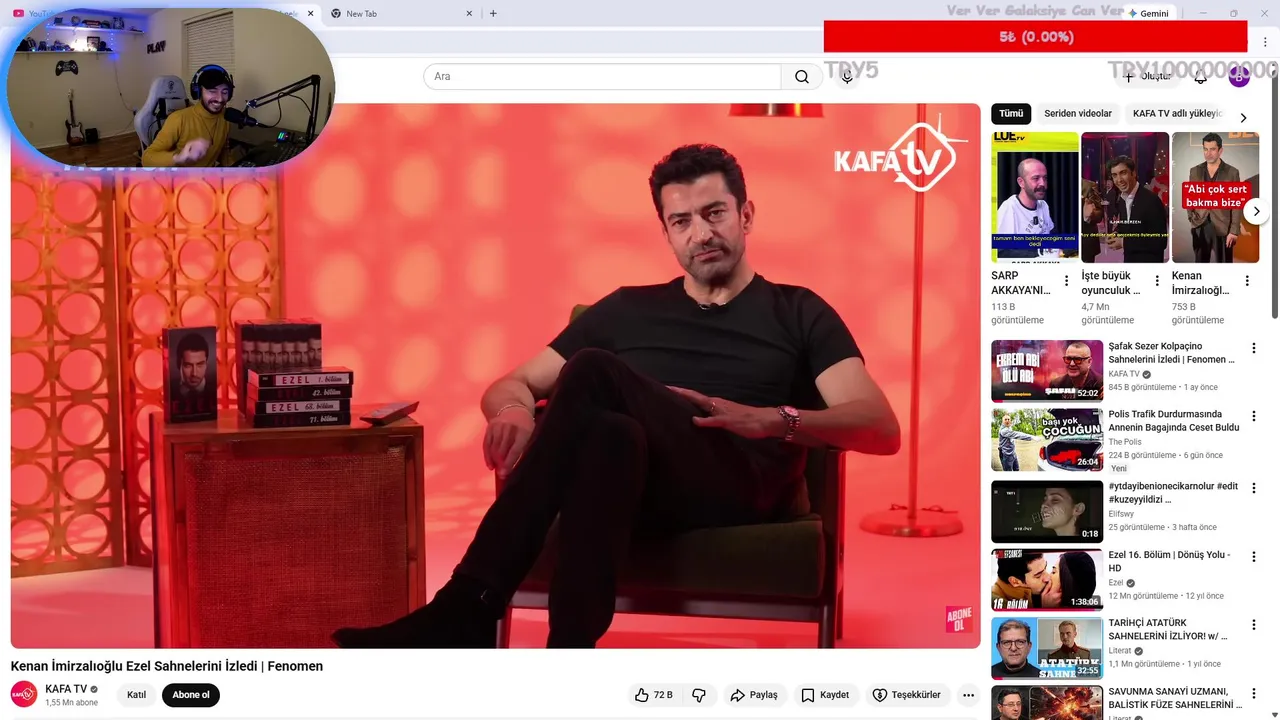Viewport: 1280px width, 720px height.
Task: Show more filter chips with right chevron
Action: 1243,117
